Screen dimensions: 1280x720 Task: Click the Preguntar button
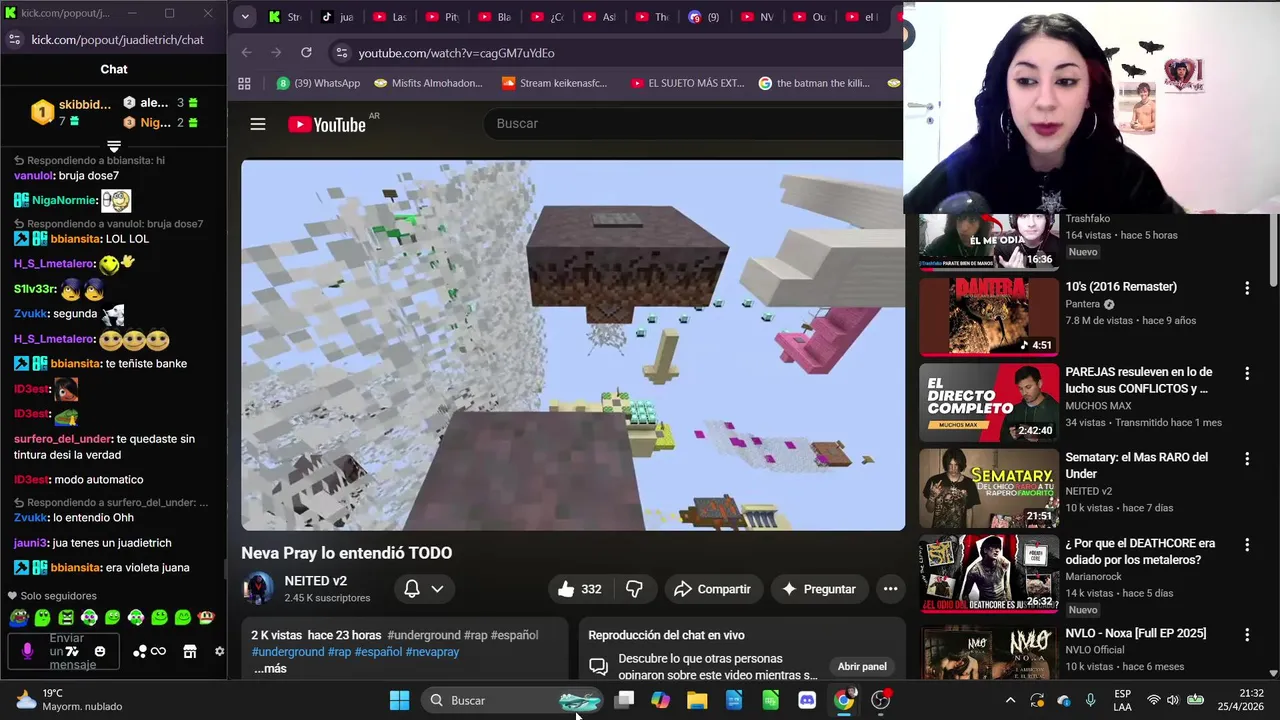click(x=819, y=589)
